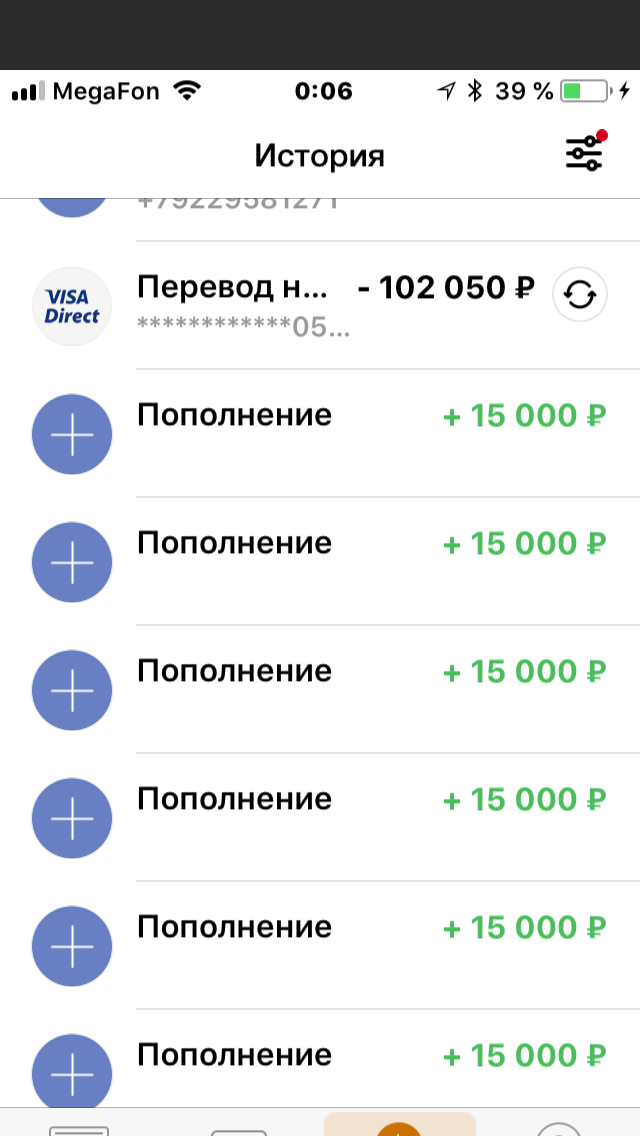640x1136 pixels.
Task: Tap the Bluetooth icon in status bar
Action: point(475,91)
